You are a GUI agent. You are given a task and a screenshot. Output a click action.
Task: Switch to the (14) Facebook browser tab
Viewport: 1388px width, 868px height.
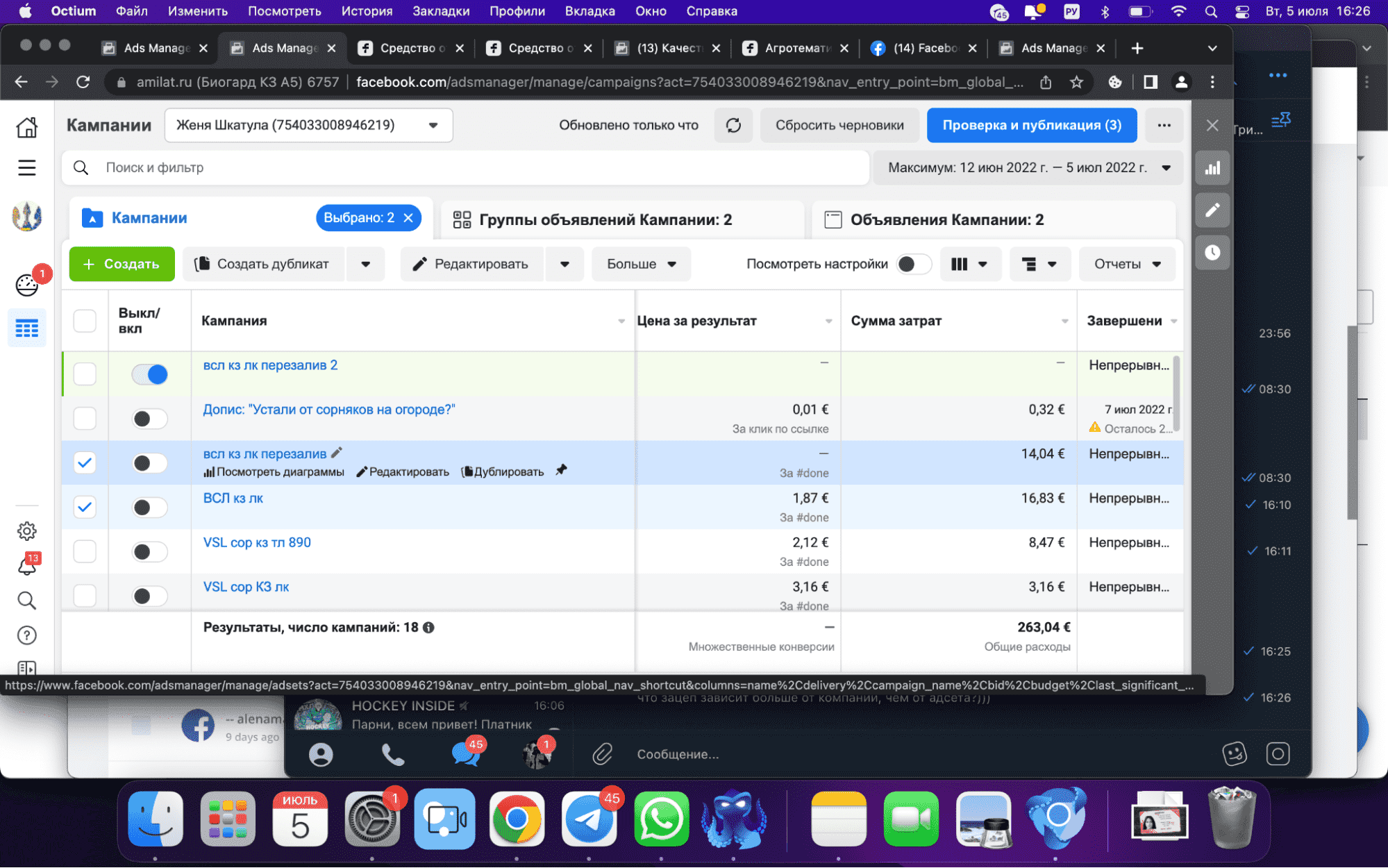[x=923, y=48]
